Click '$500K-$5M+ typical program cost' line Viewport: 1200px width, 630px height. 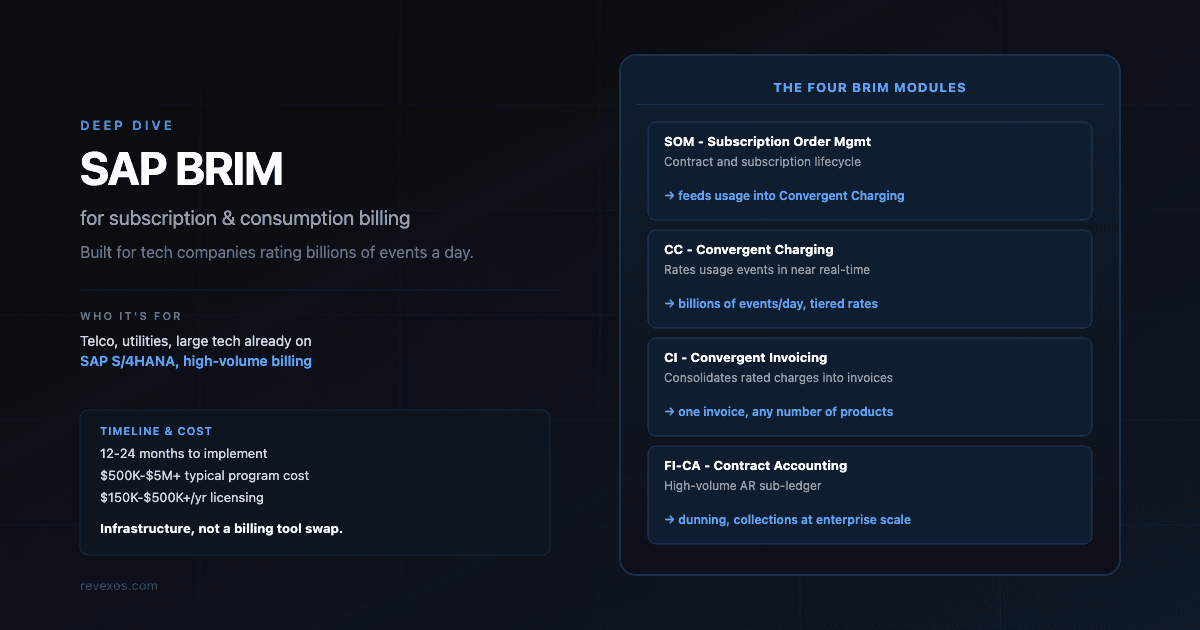coord(204,475)
